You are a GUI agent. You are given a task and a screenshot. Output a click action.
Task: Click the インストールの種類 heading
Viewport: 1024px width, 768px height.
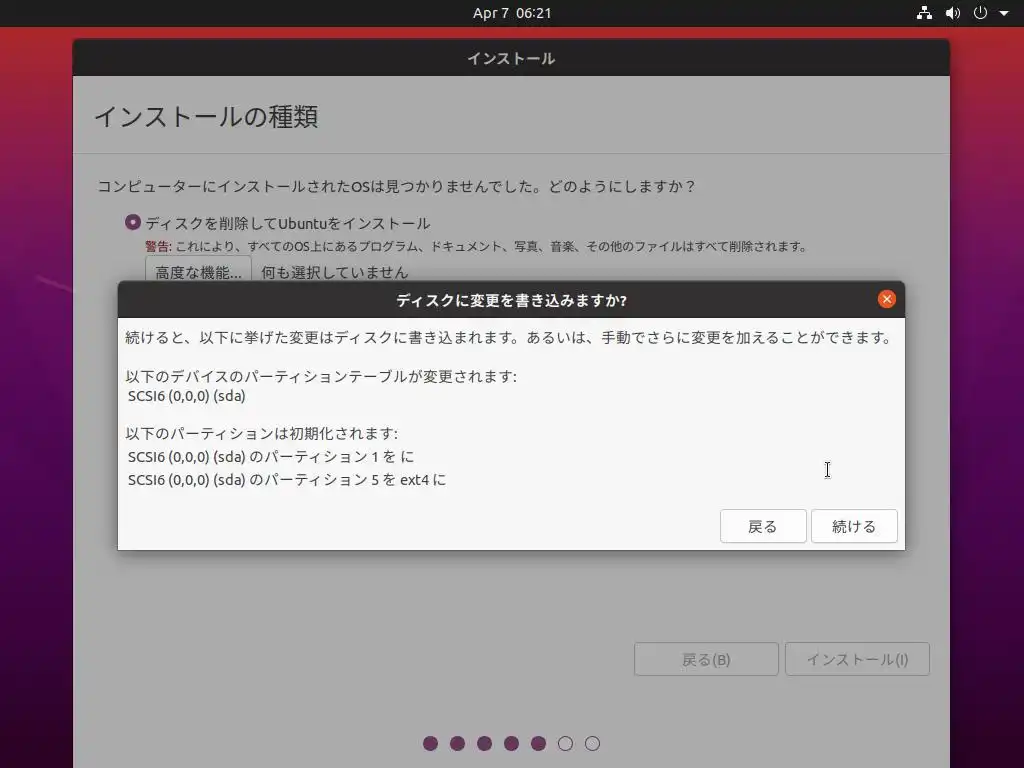click(x=206, y=117)
